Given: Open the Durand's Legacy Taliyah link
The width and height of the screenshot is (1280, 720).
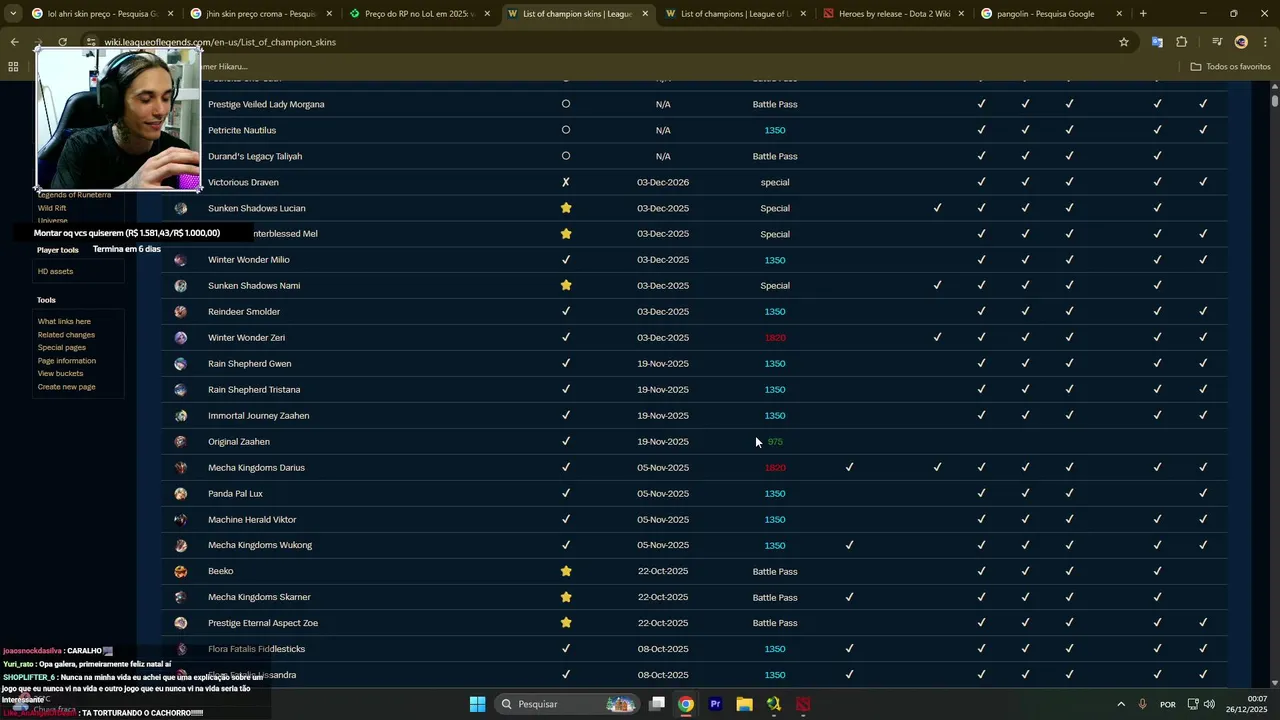Looking at the screenshot, I should pyautogui.click(x=255, y=156).
